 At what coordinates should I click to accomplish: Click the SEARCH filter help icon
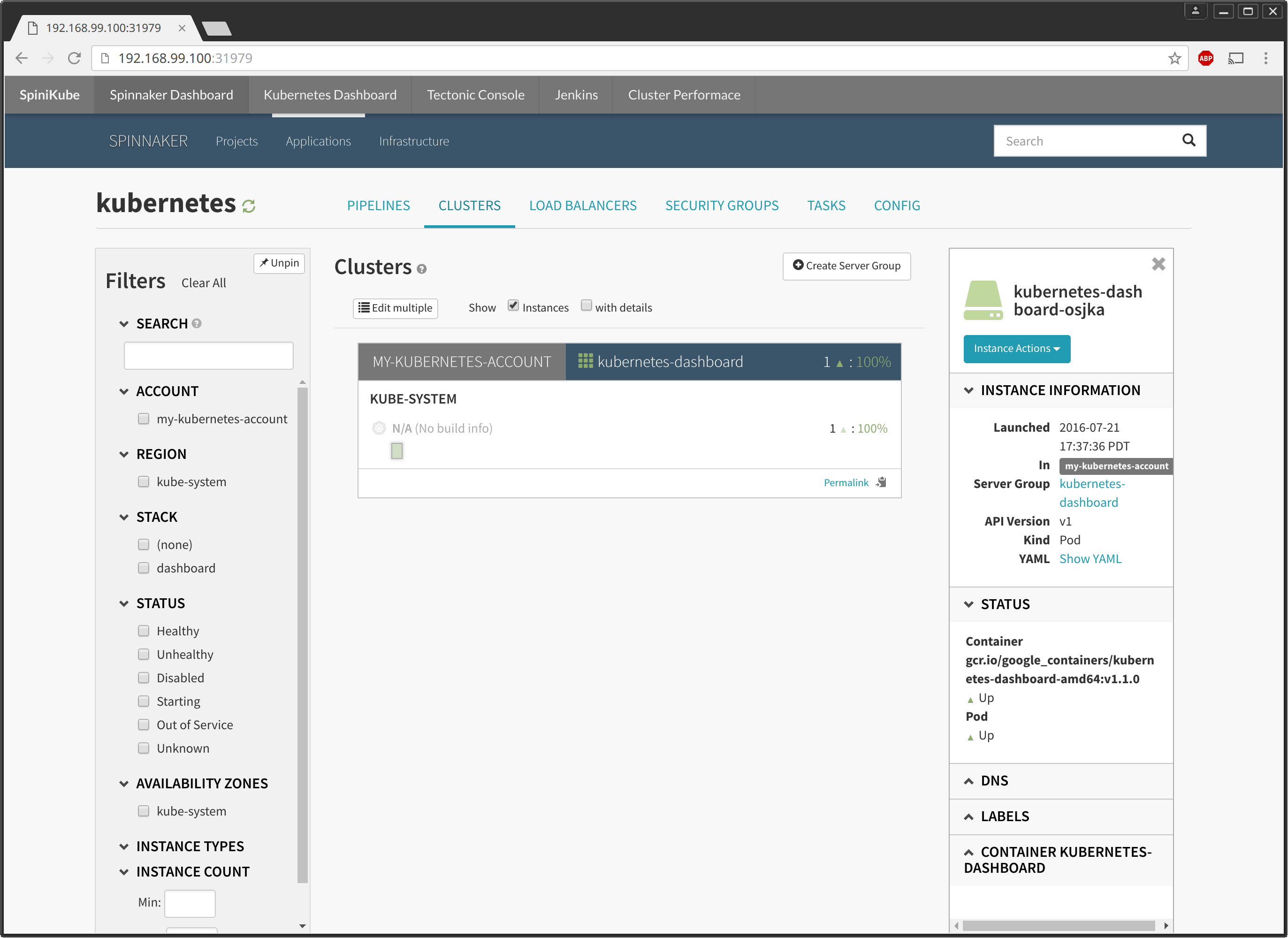197,324
